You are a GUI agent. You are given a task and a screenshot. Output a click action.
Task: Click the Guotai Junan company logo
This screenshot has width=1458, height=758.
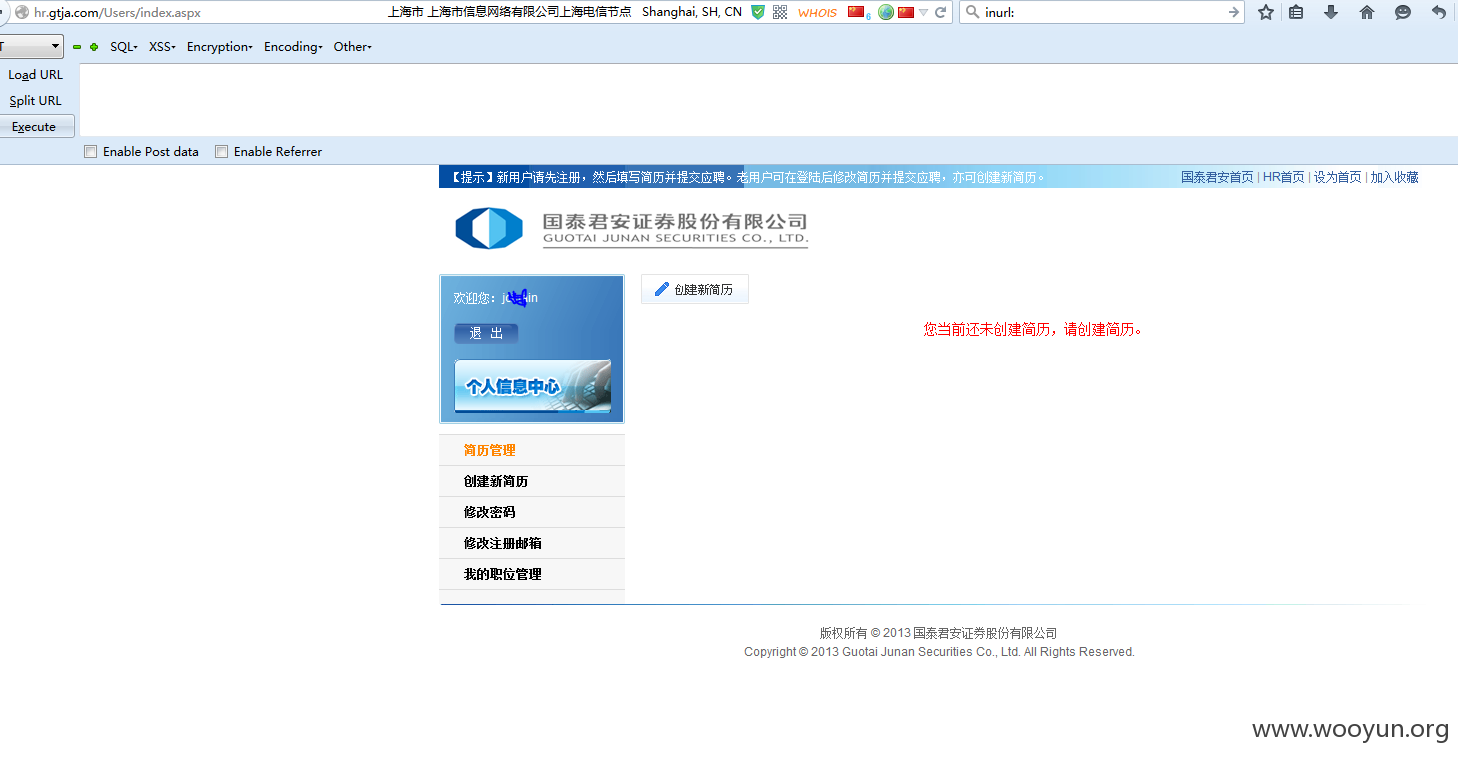tap(631, 228)
